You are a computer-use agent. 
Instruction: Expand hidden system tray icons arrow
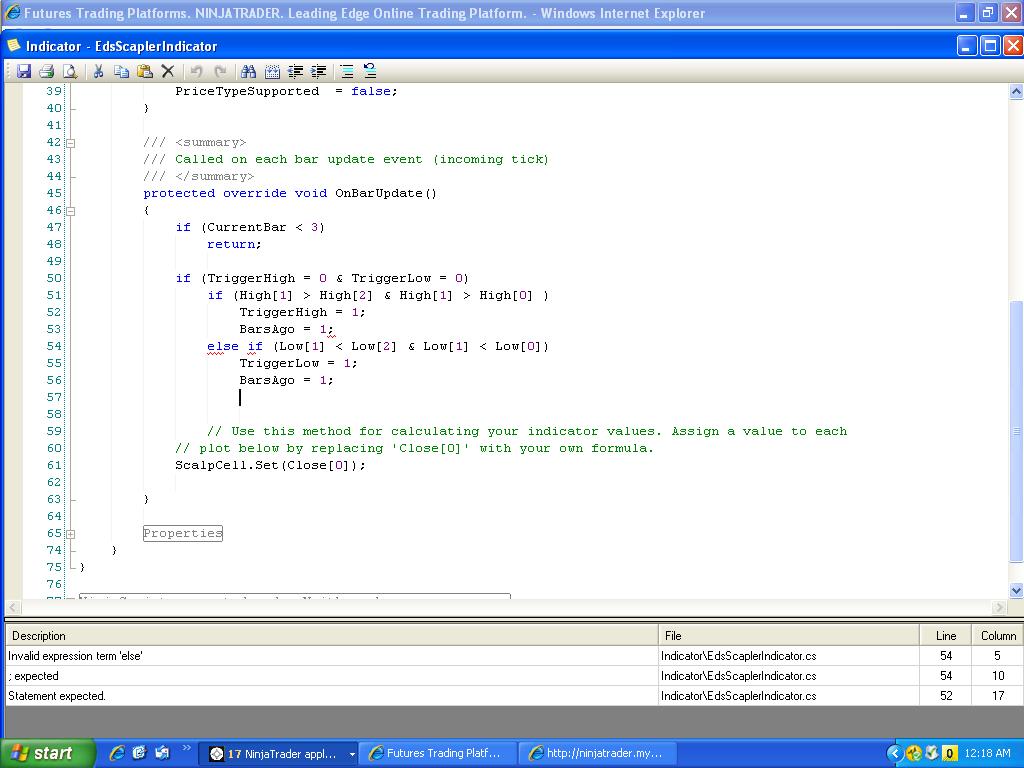tap(895, 754)
